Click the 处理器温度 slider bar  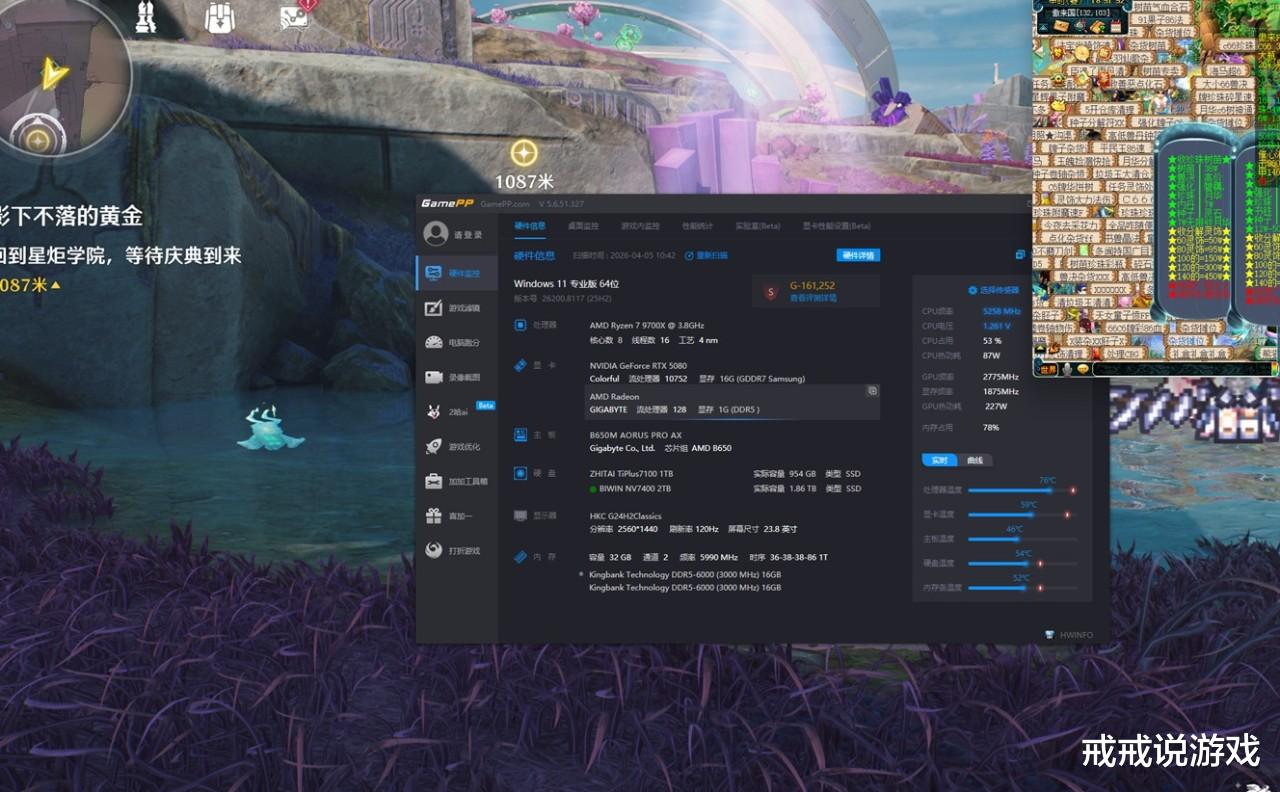tap(1021, 490)
